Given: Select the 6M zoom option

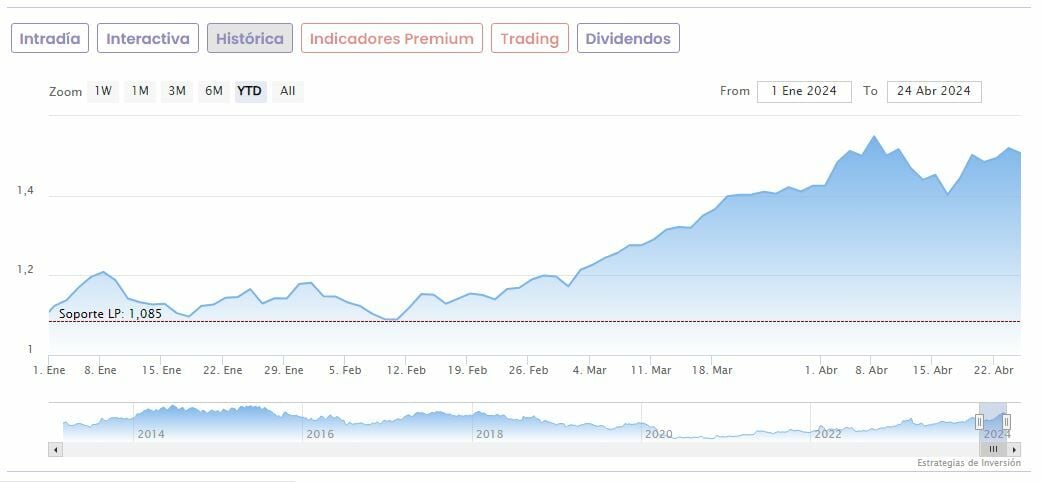Looking at the screenshot, I should coord(213,91).
